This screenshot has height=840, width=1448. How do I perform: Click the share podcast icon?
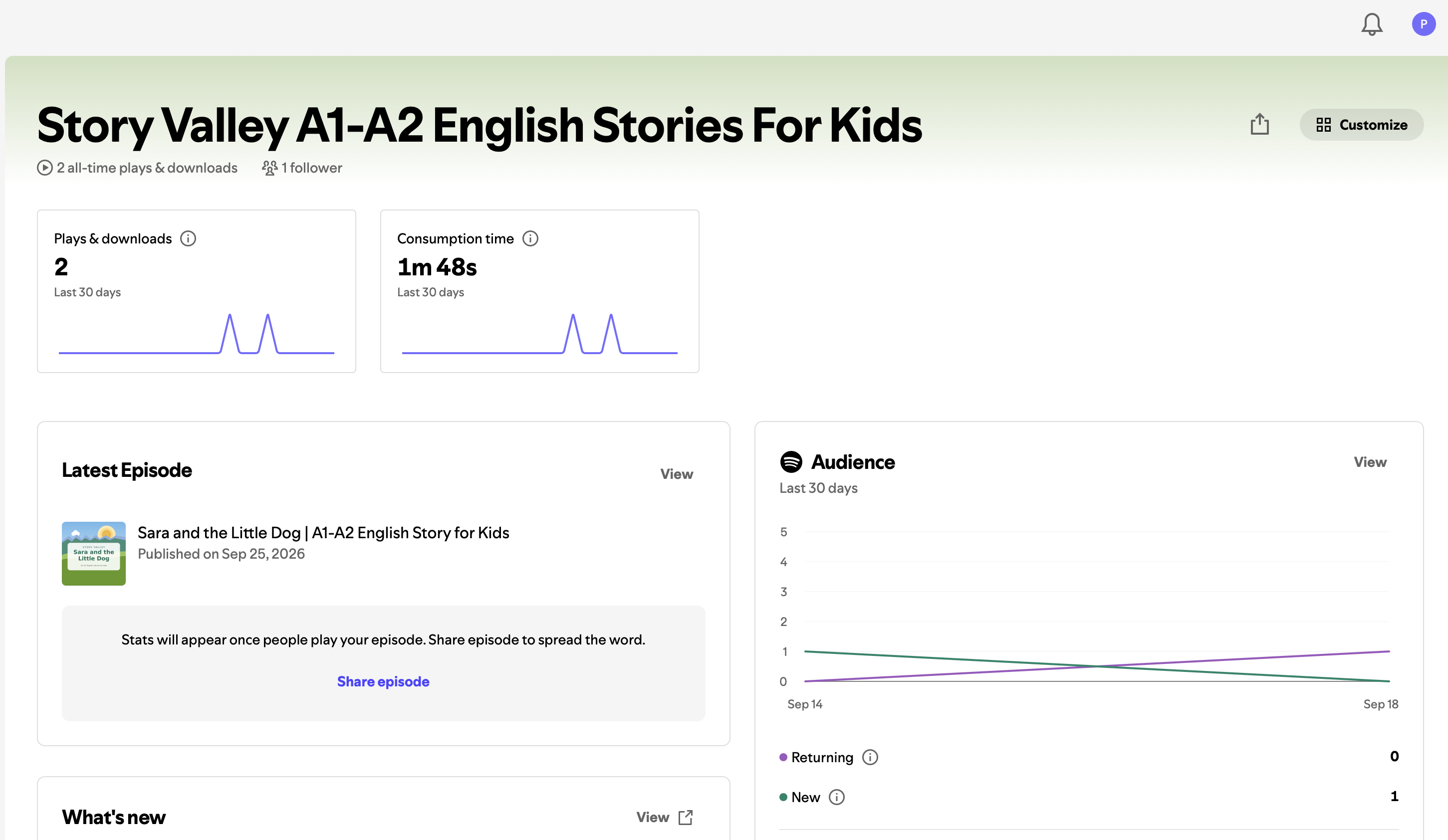[x=1259, y=124]
